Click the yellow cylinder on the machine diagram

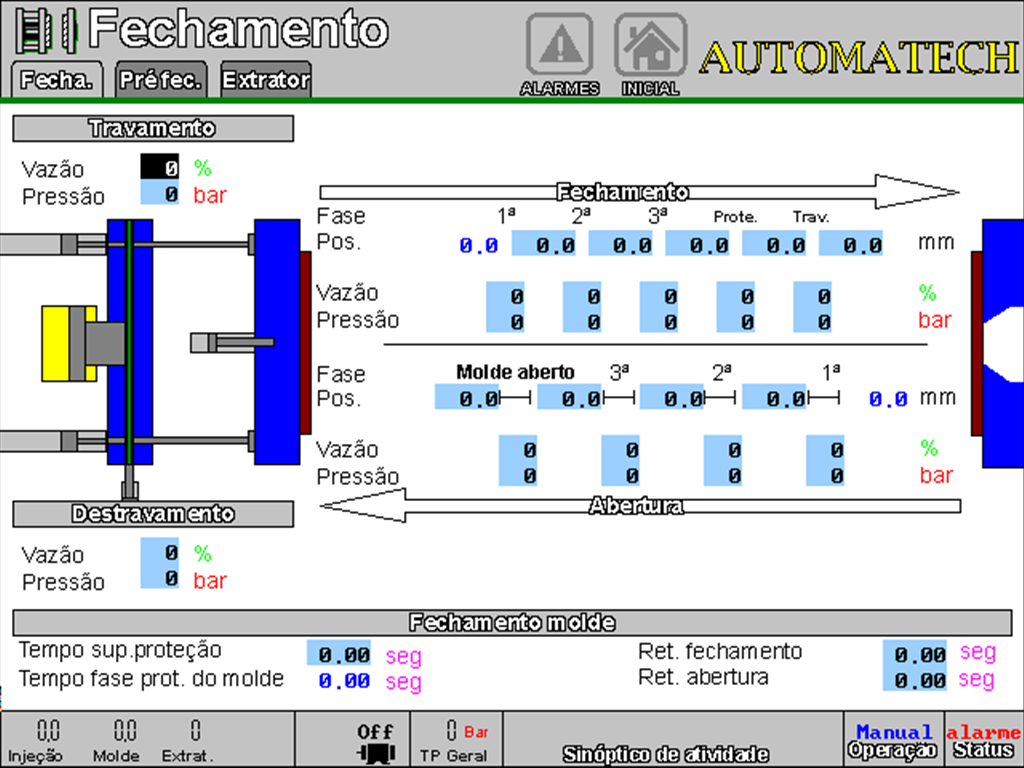67,343
